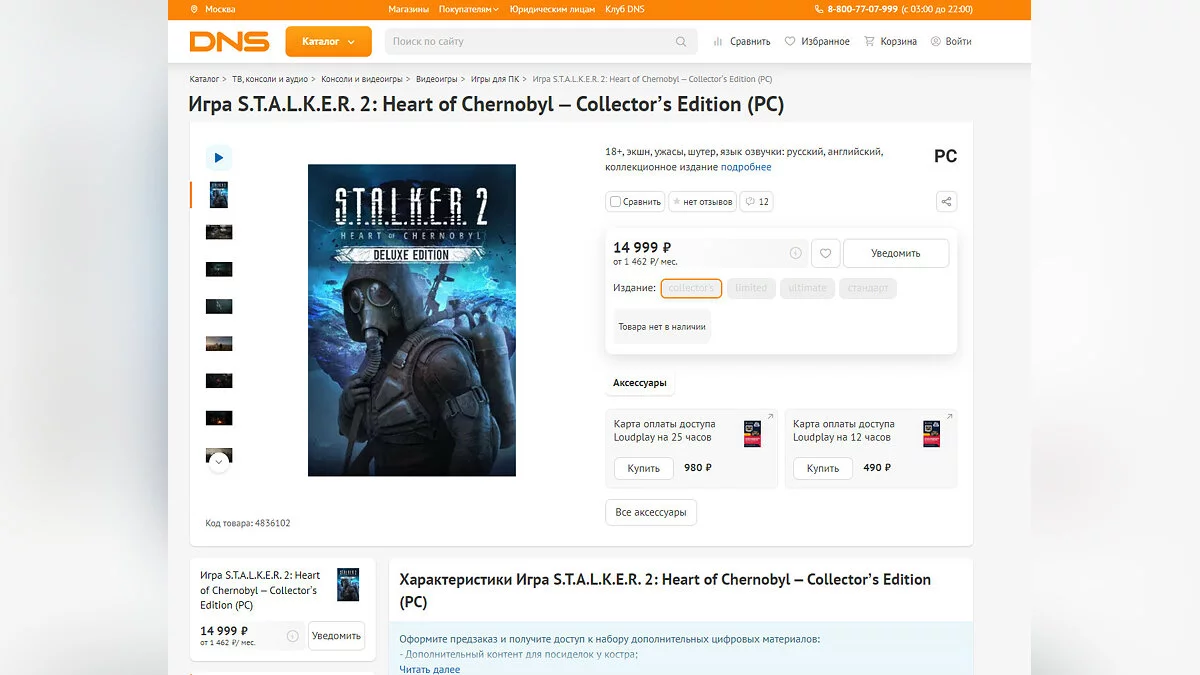Toggle the Сравнить checkbox
The width and height of the screenshot is (1200, 675).
[616, 202]
